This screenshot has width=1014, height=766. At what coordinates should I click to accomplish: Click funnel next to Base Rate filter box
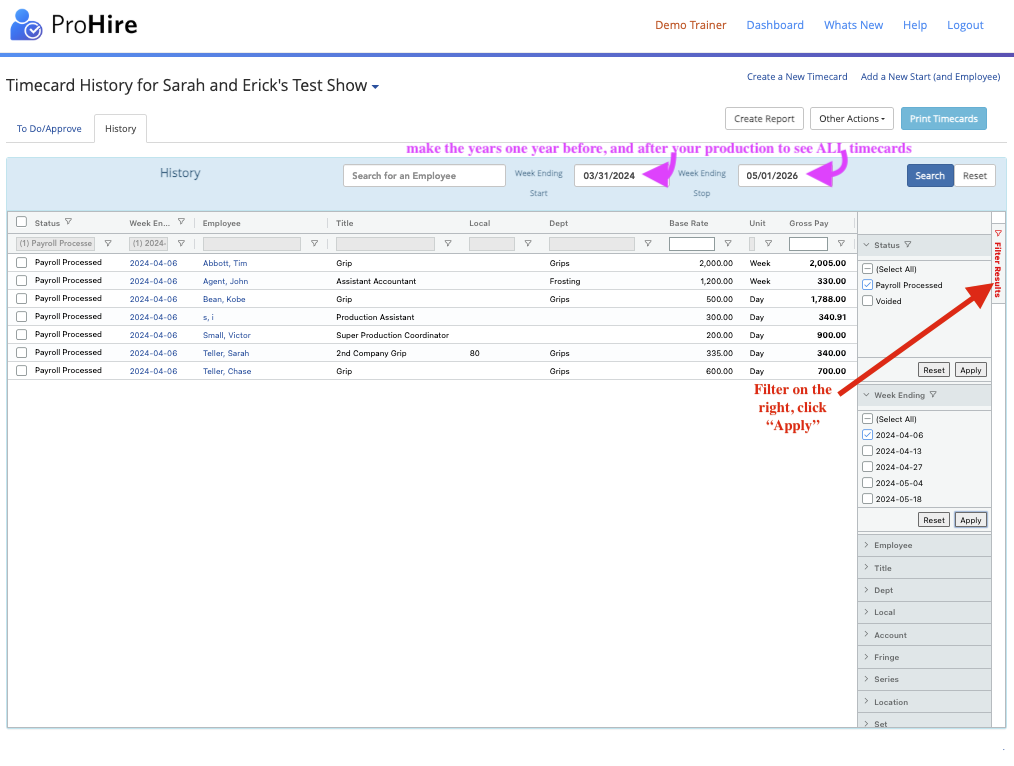(x=728, y=244)
